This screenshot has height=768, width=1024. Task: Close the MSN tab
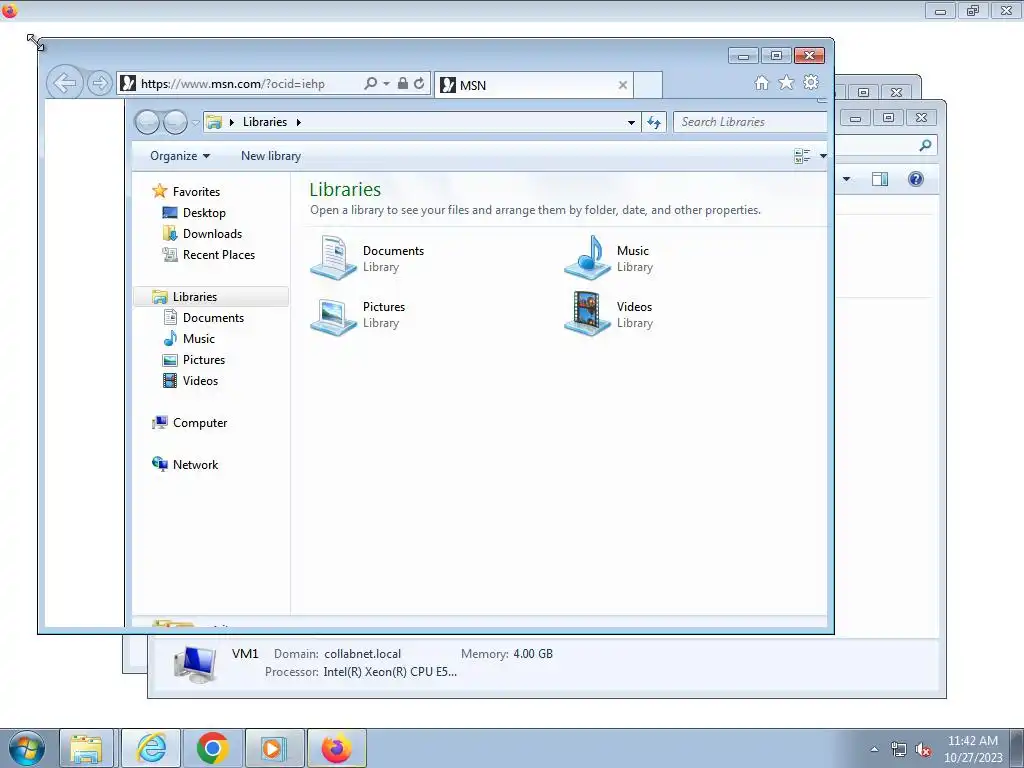click(622, 85)
